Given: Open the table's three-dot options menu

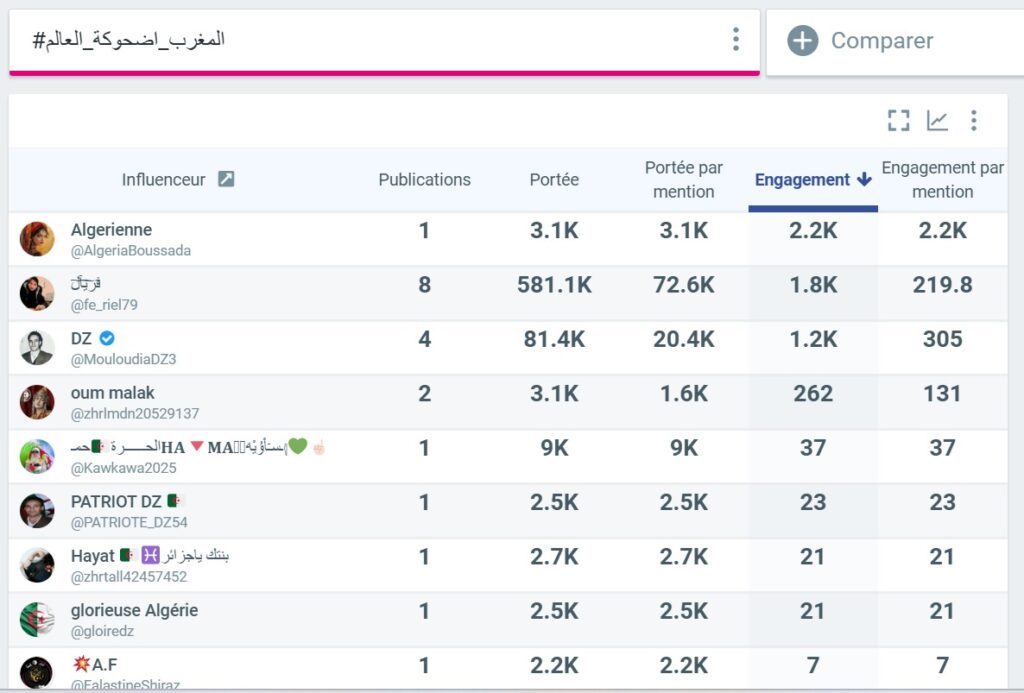Looking at the screenshot, I should coord(974,120).
